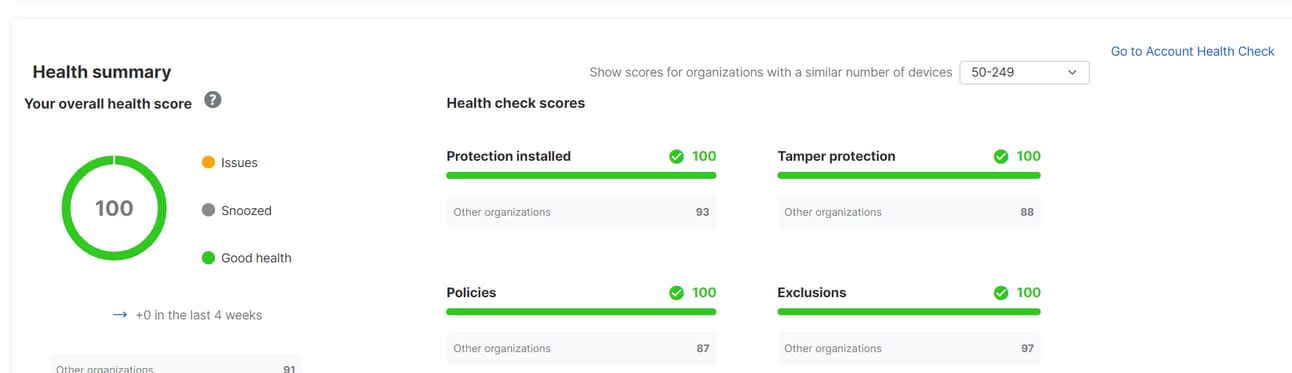
Task: Click the Policies progress bar
Action: (581, 312)
